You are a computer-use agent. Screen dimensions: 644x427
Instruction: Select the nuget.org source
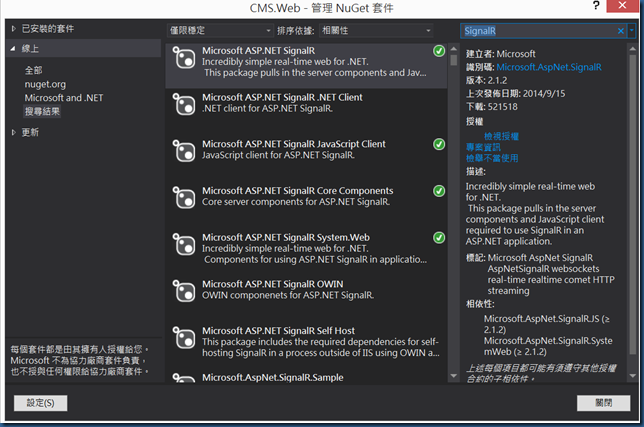45,84
